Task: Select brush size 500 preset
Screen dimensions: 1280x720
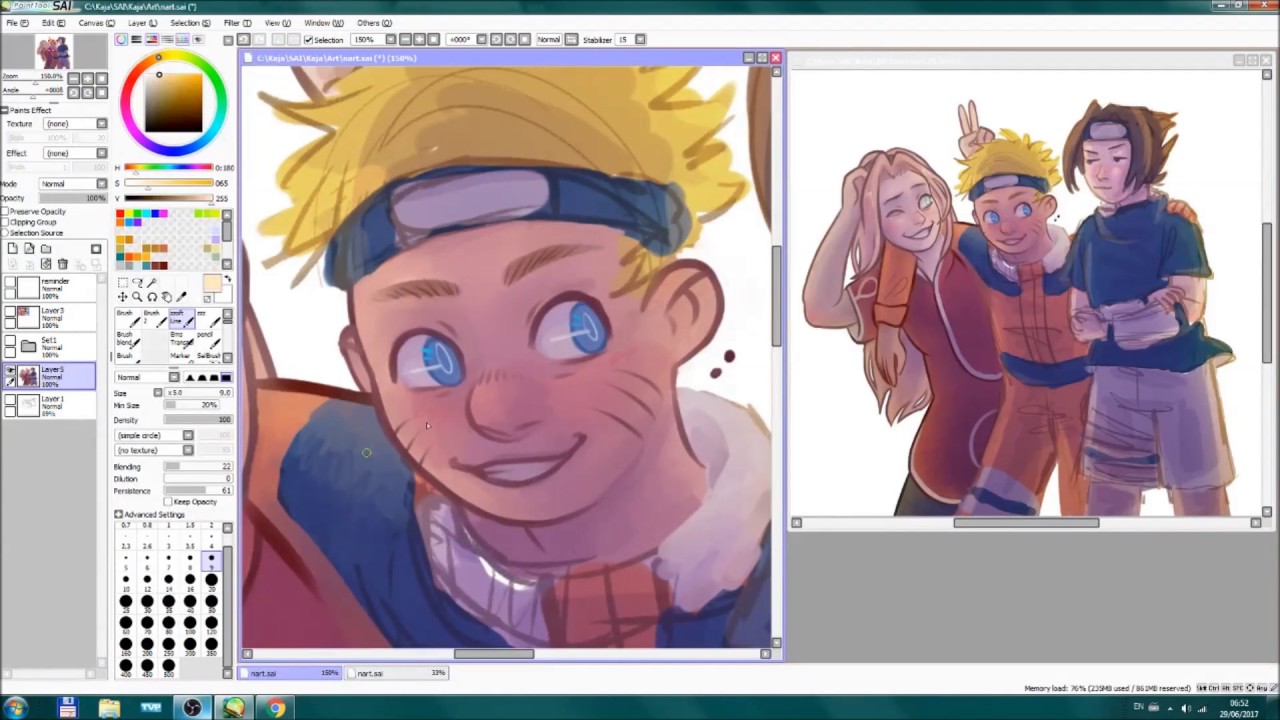Action: (x=168, y=668)
